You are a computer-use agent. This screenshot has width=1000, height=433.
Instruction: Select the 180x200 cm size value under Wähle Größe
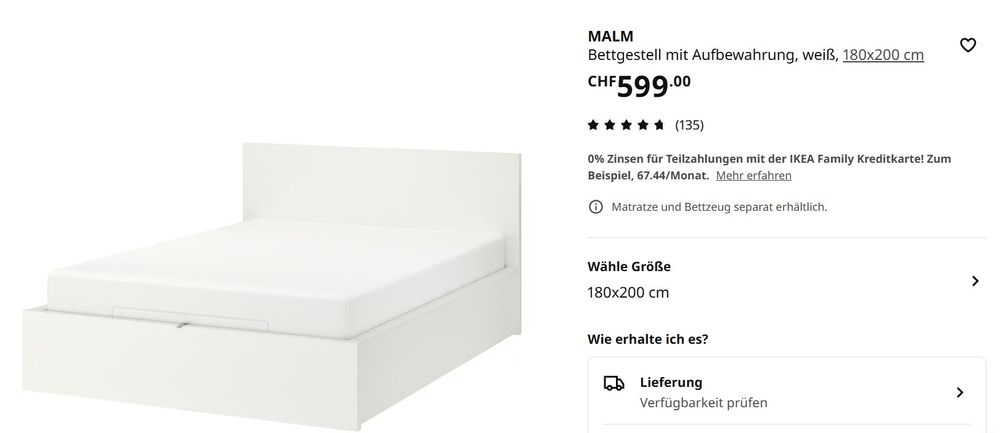(628, 293)
